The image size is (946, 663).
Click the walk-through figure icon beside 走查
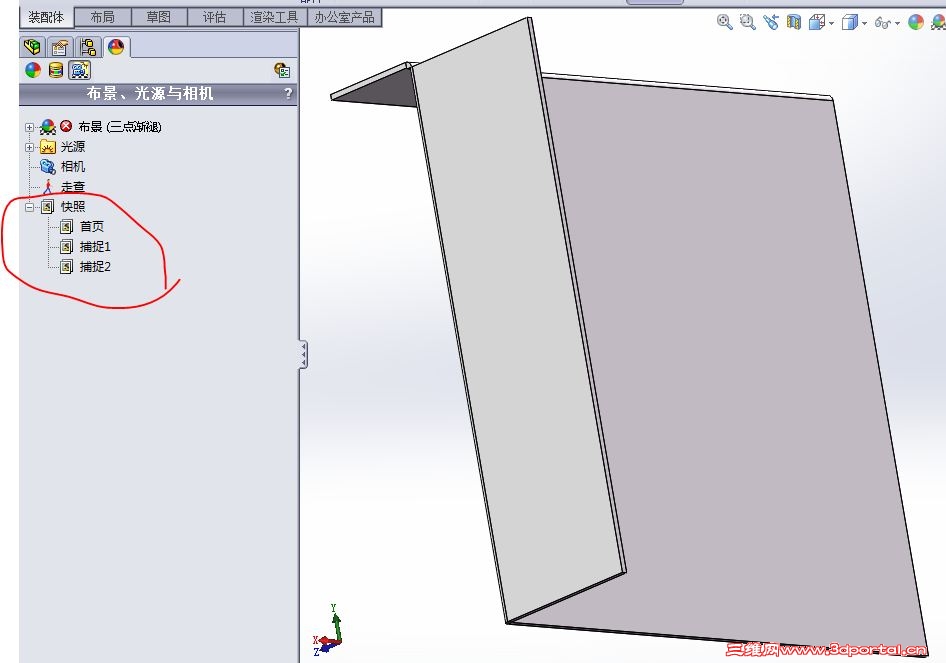point(48,186)
